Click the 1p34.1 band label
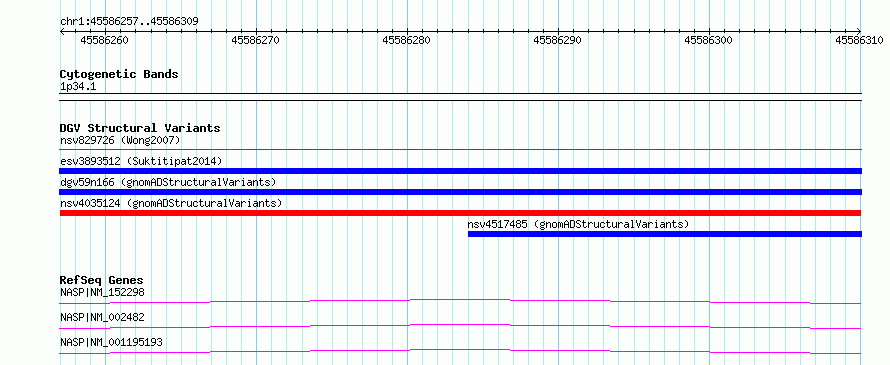This screenshot has width=890, height=365. point(79,86)
